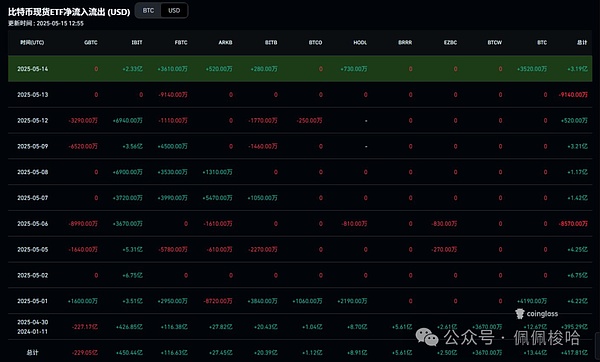600x362 pixels.
Task: Click the ARKB column header
Action: coord(225,42)
